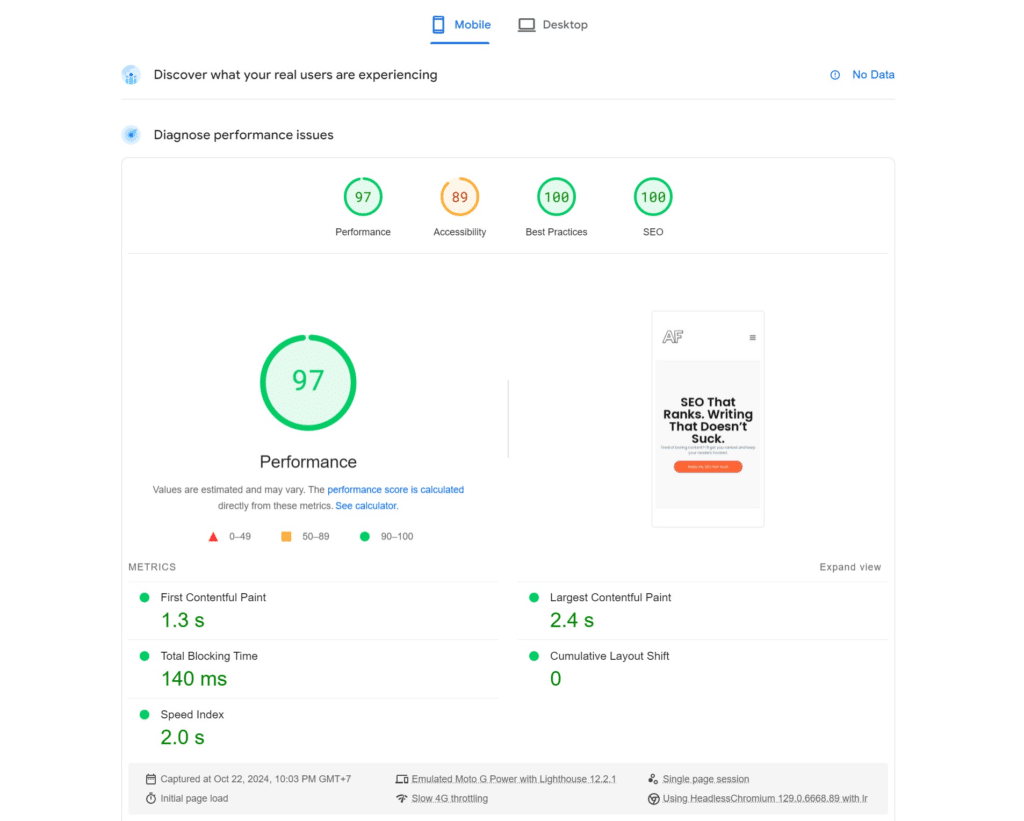Screen dimensions: 1024x821
Task: Click the Cumulative Layout Shift 0 value
Action: (555, 679)
